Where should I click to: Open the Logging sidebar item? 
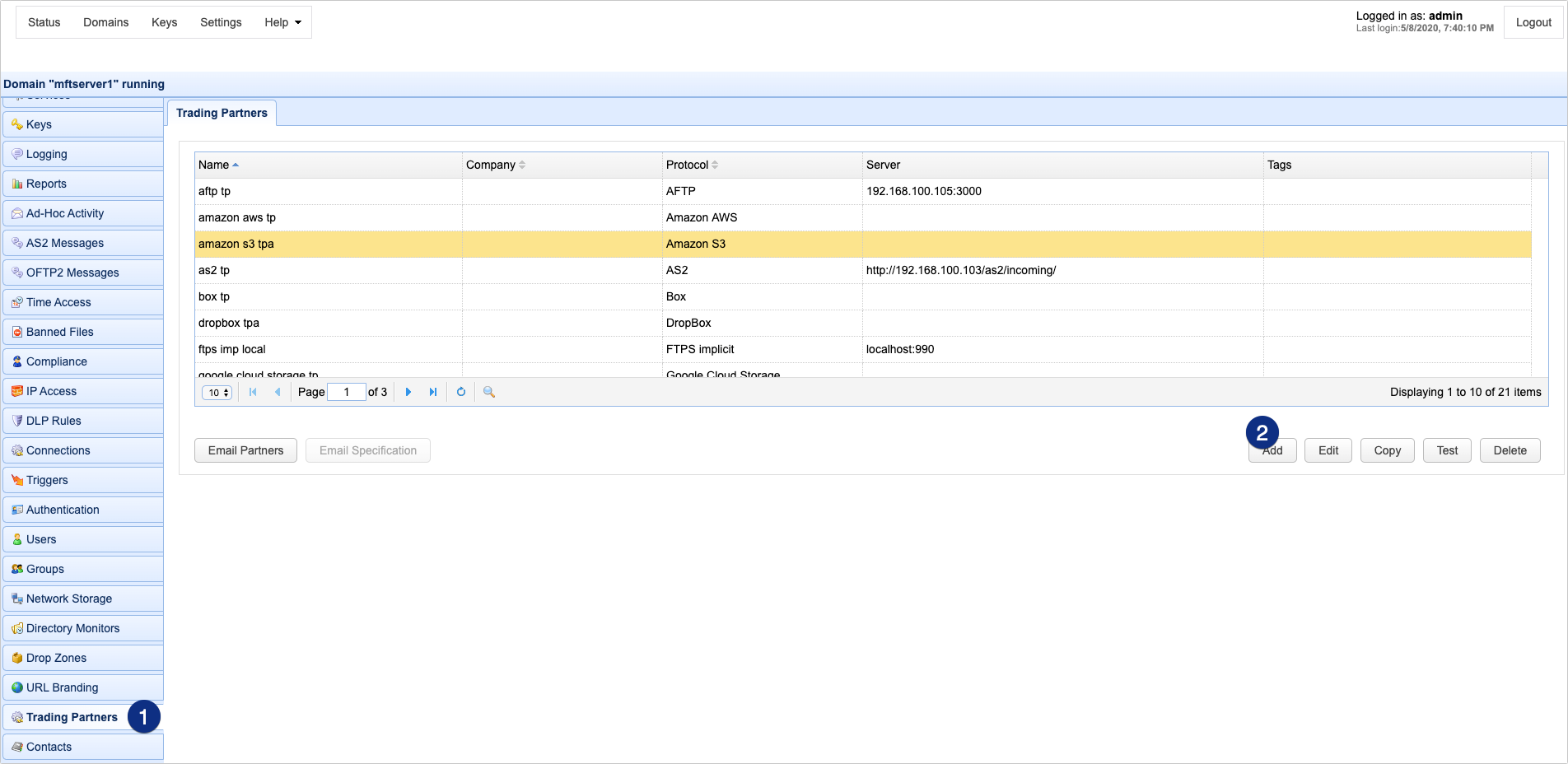click(x=82, y=154)
